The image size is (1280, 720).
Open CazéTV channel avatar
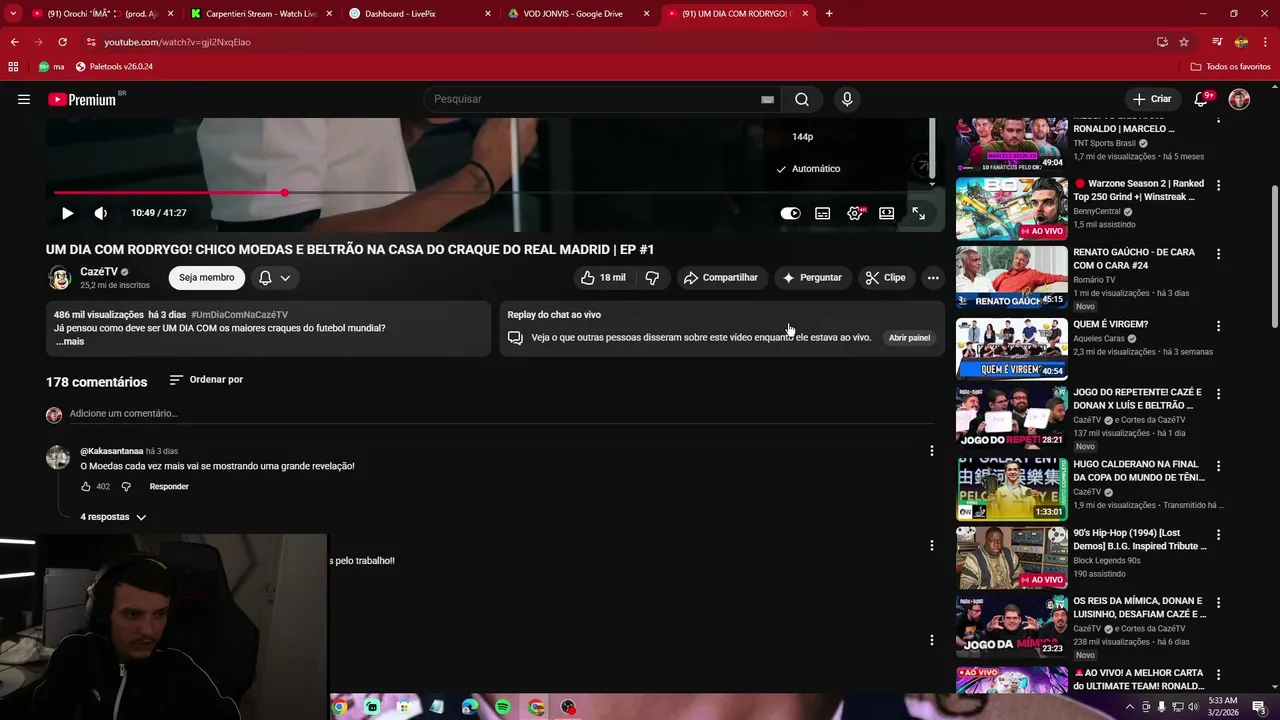(x=59, y=277)
